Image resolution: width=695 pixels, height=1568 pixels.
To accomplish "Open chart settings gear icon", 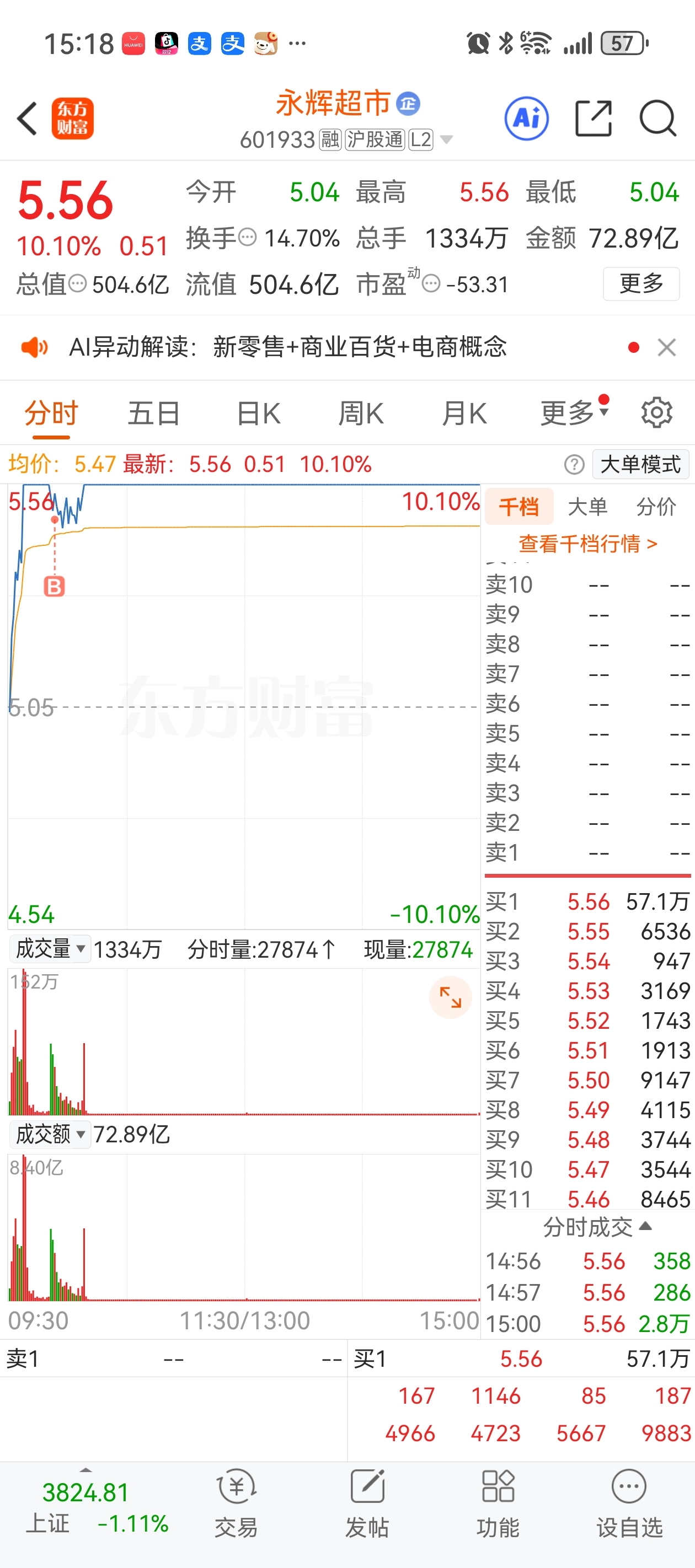I will pos(656,413).
